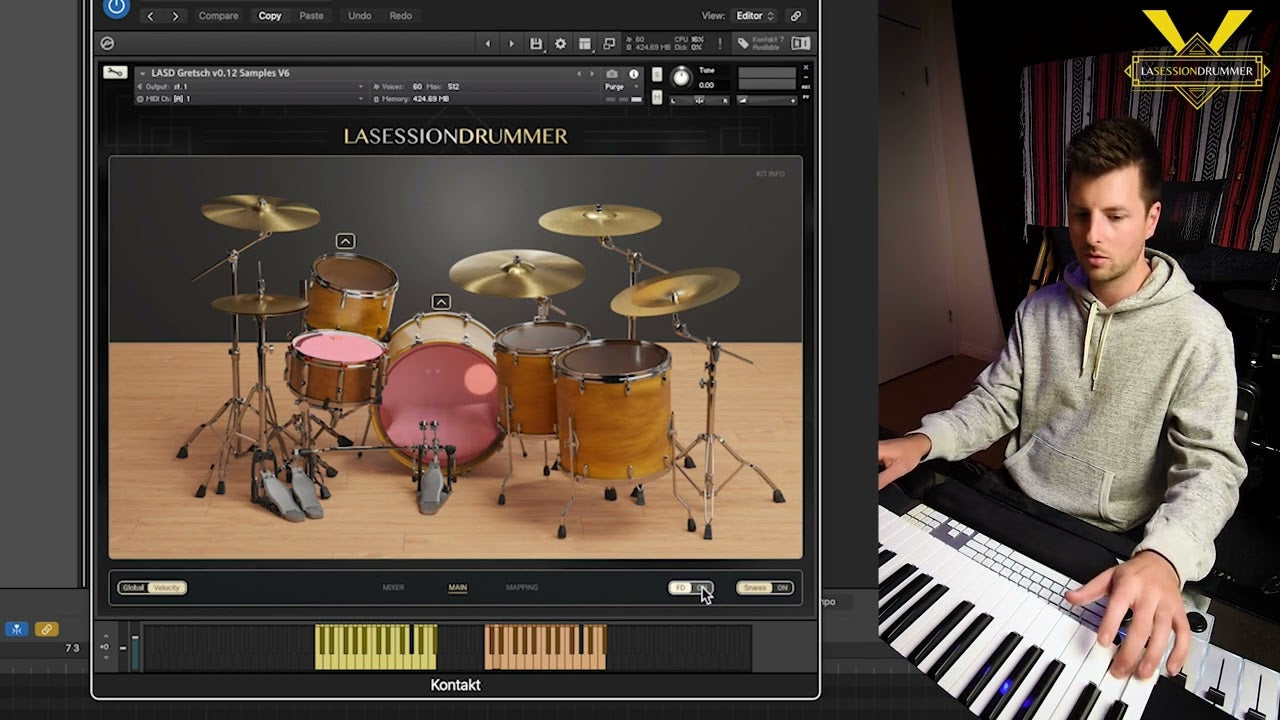Select the Global mode option
The height and width of the screenshot is (720, 1280).
coord(133,588)
